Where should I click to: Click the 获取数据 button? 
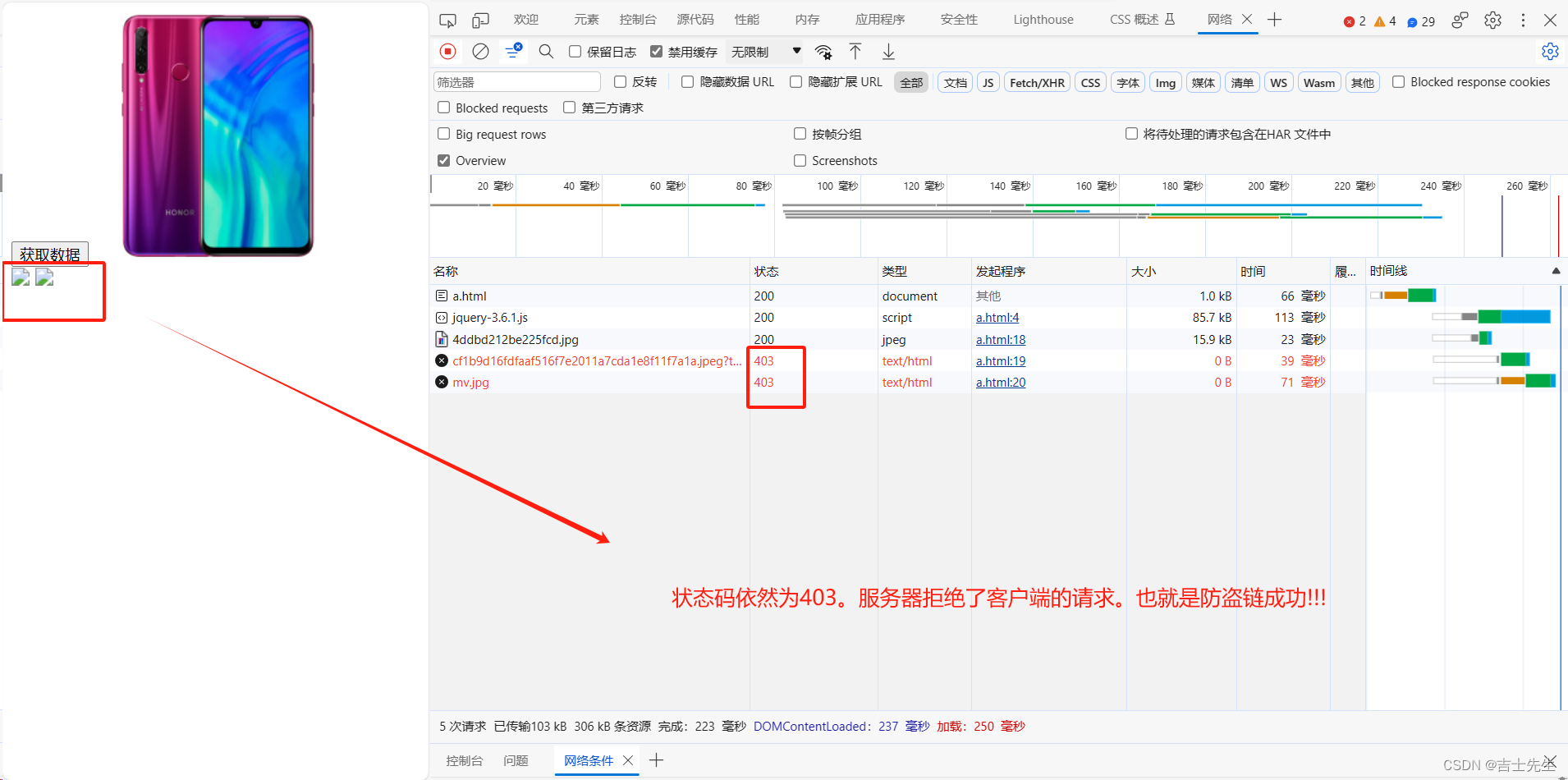click(x=50, y=255)
